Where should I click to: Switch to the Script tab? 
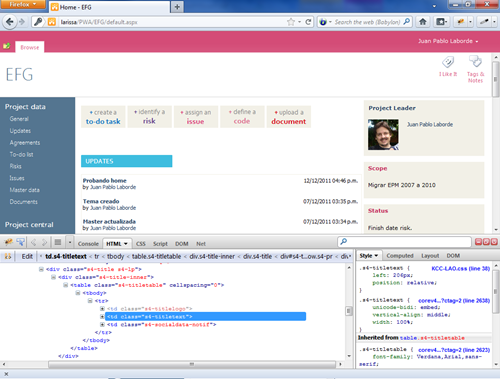point(160,244)
